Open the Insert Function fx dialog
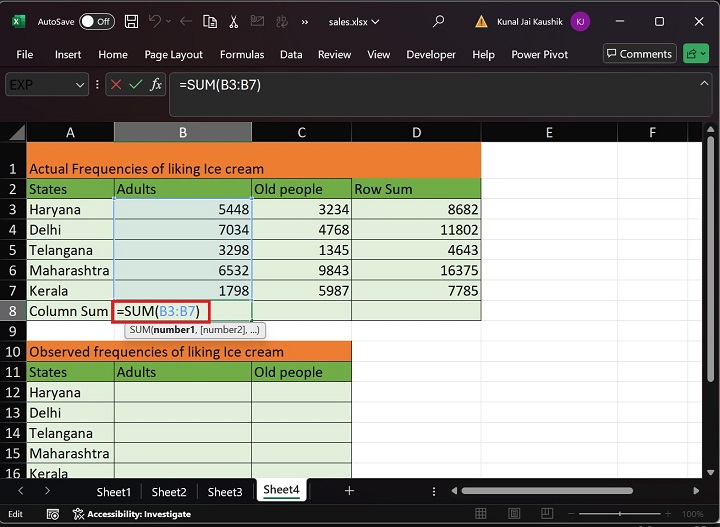720x527 pixels. 156,85
